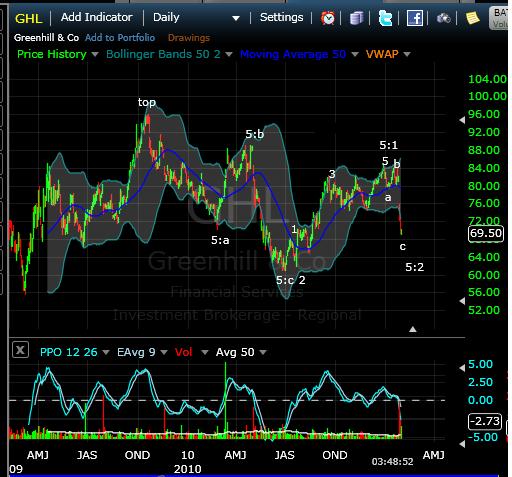Click the lower PPO scale arrow near -5.00
The width and height of the screenshot is (512, 477).
tap(462, 444)
